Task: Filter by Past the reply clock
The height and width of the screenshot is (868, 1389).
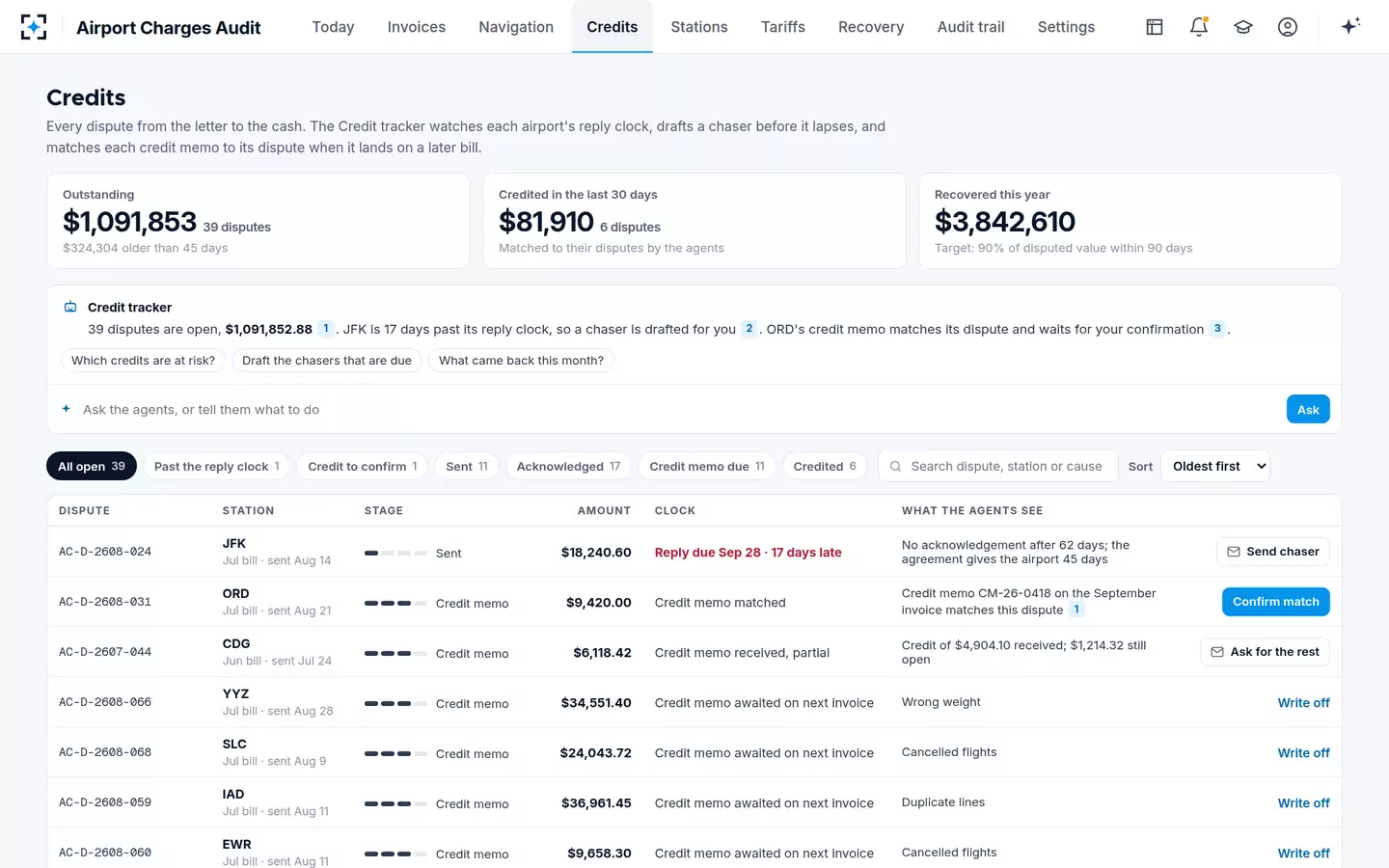Action: pyautogui.click(x=217, y=466)
